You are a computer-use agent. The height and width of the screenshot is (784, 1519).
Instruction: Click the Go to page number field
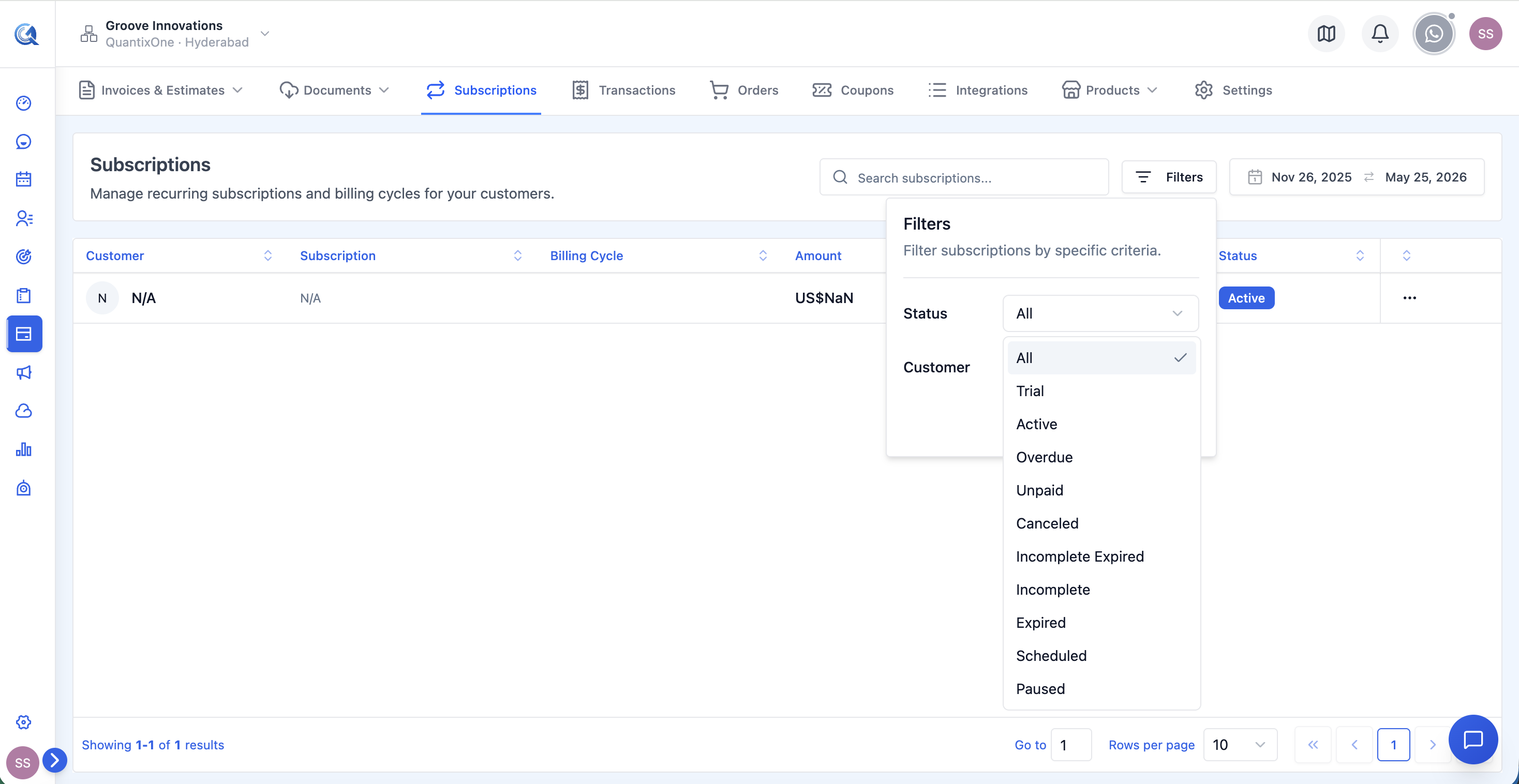tap(1071, 745)
